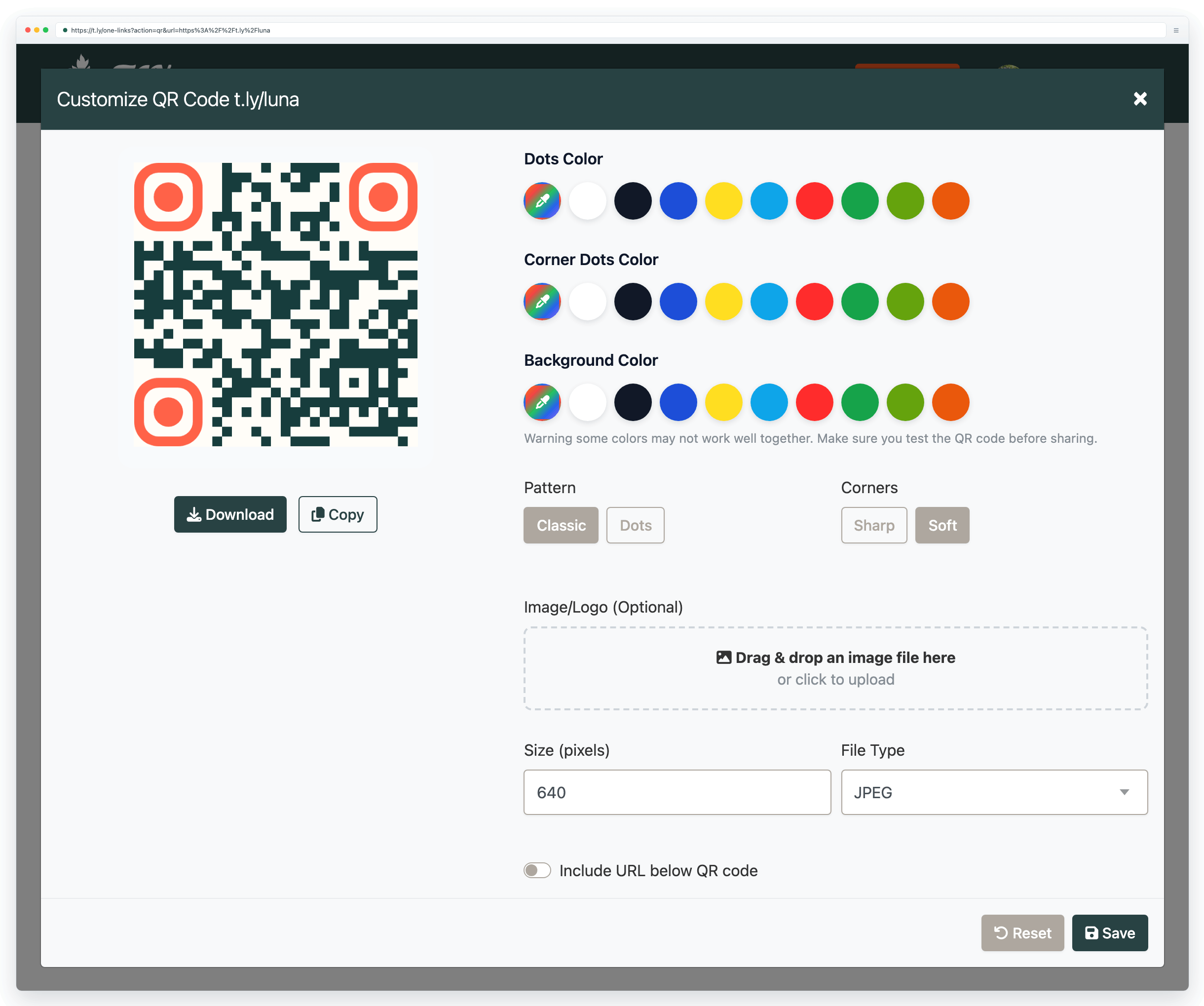Set Background Color to white
The width and height of the screenshot is (1204, 1006).
click(x=588, y=402)
